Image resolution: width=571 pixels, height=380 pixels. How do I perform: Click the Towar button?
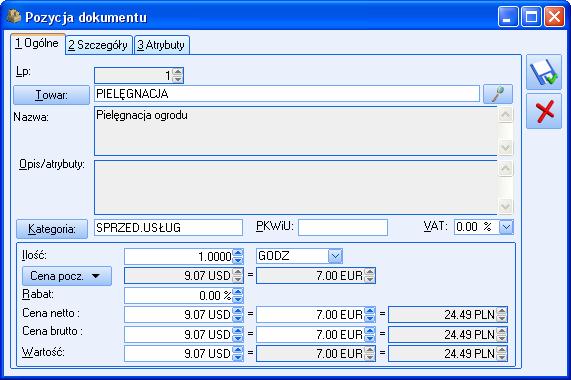(x=51, y=95)
